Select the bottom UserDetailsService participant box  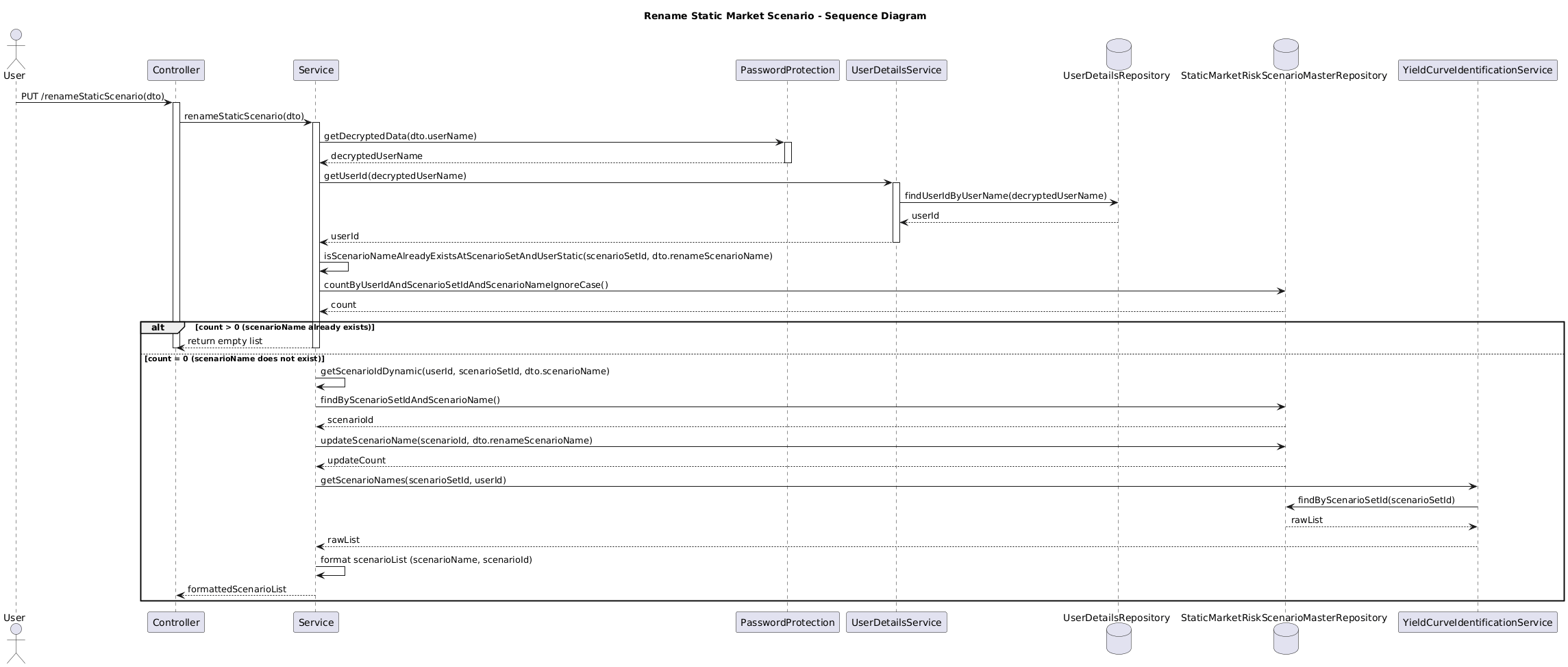[x=897, y=622]
